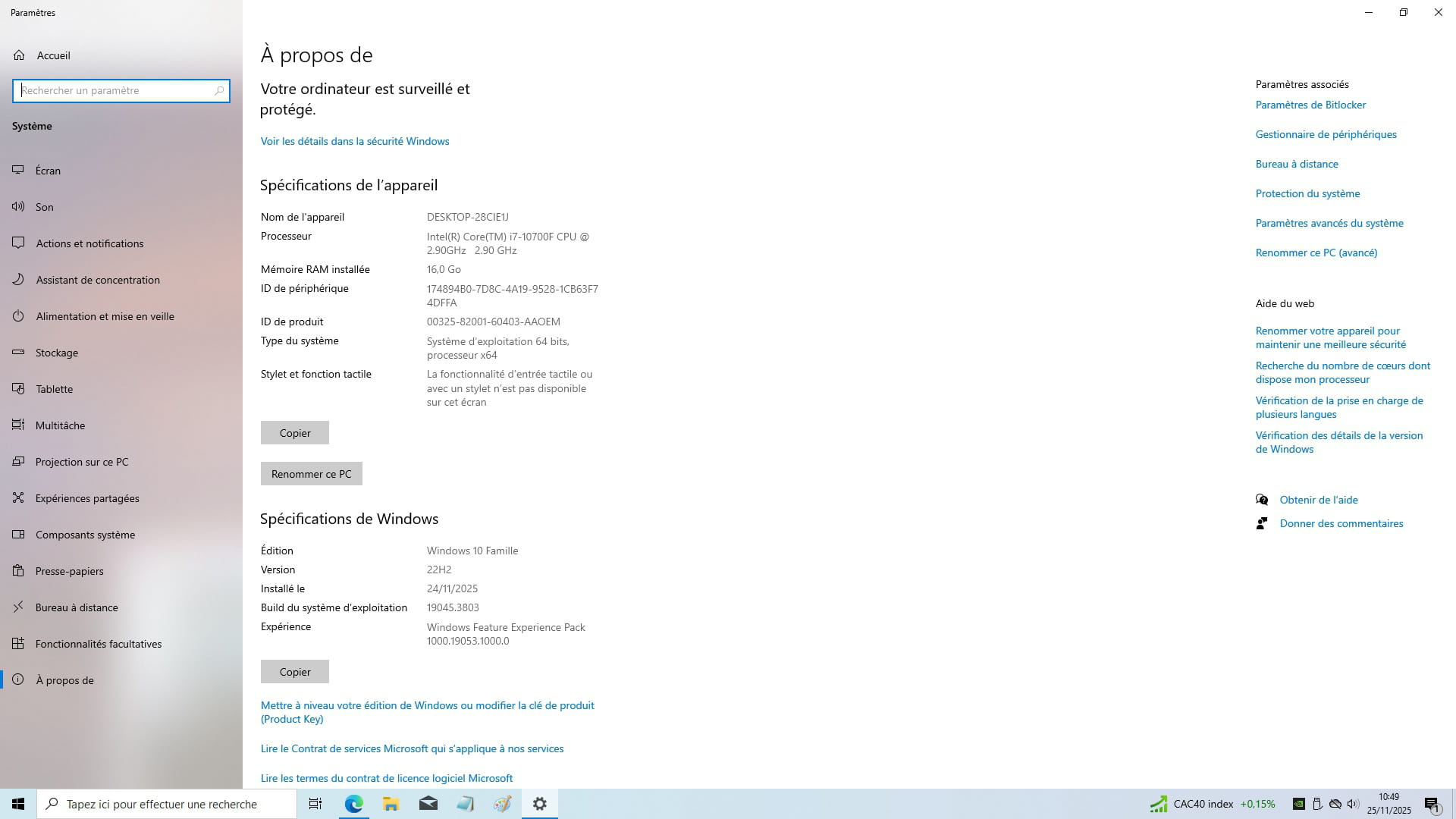Screen dimensions: 1456x819
Task: Open the Multitâche settings page
Action: (x=60, y=425)
